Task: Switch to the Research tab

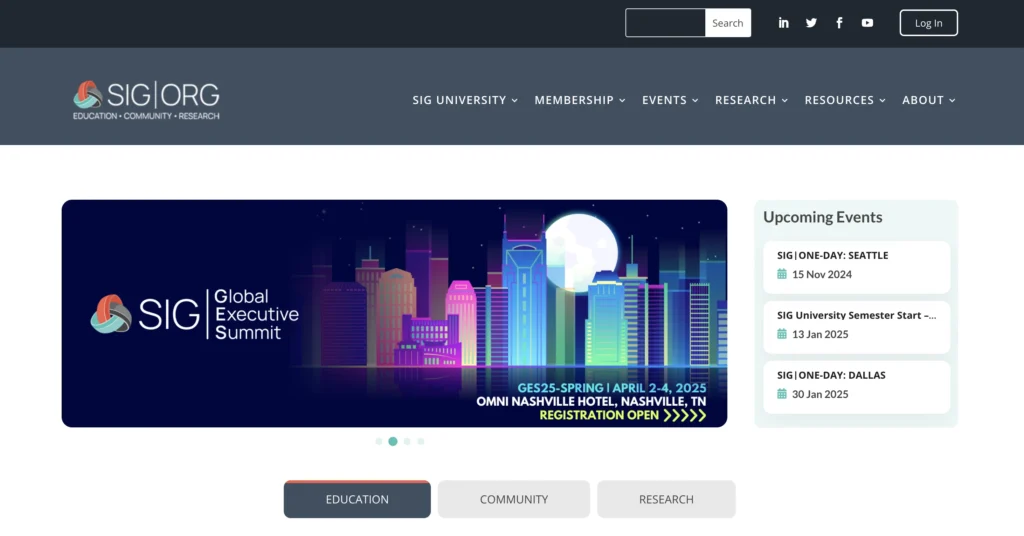Action: coord(666,499)
